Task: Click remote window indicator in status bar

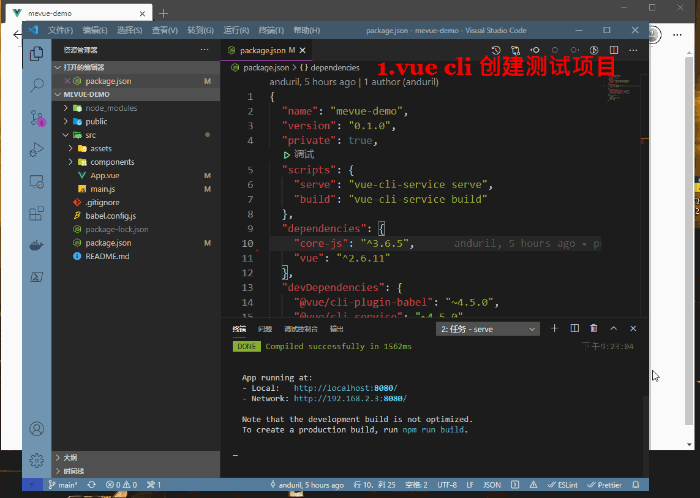Action: point(32,485)
